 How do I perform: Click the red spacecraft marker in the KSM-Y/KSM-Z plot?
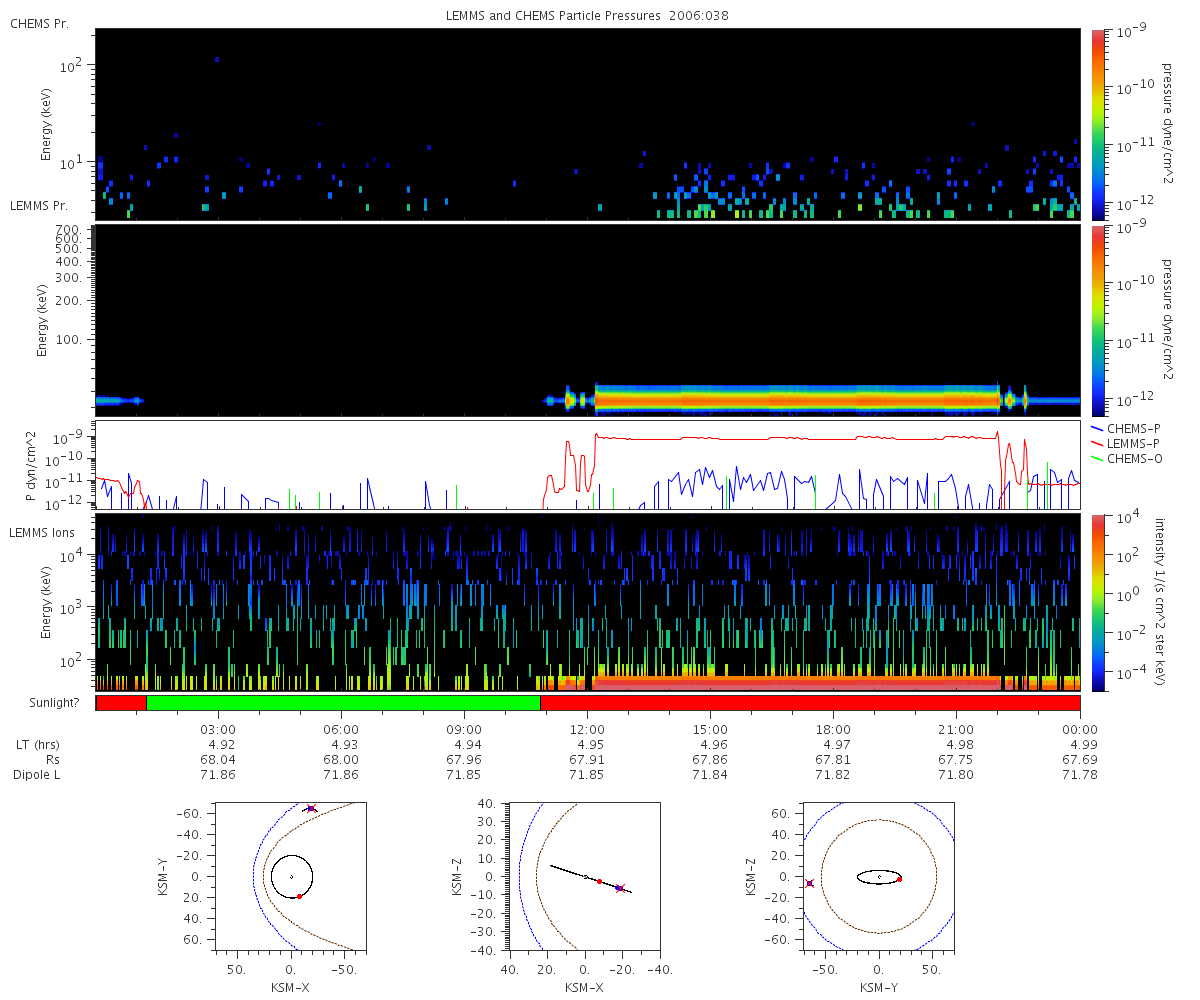(810, 883)
